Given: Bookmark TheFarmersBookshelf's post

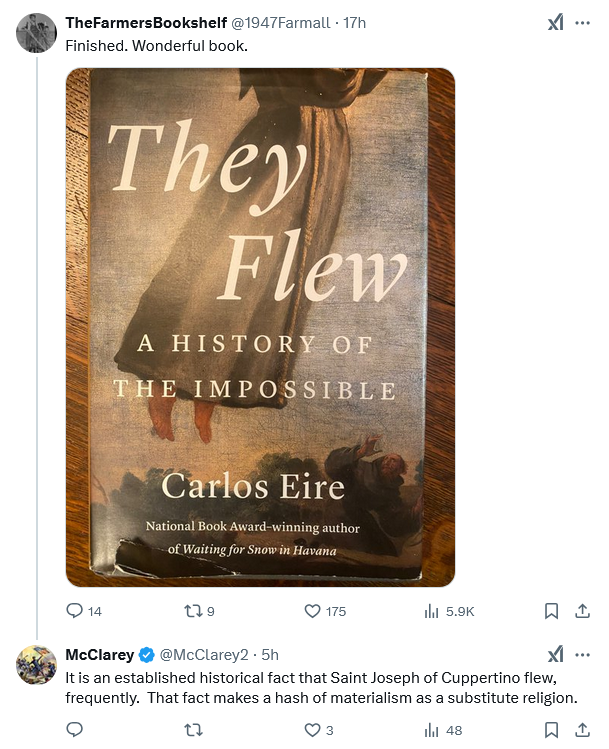Looking at the screenshot, I should [551, 611].
